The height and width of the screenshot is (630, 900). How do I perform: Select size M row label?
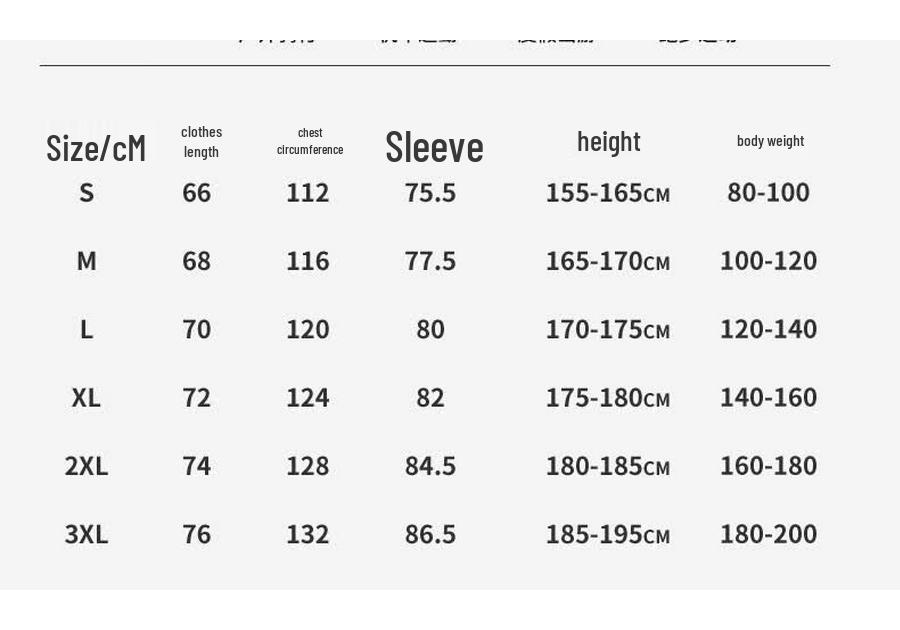[87, 261]
